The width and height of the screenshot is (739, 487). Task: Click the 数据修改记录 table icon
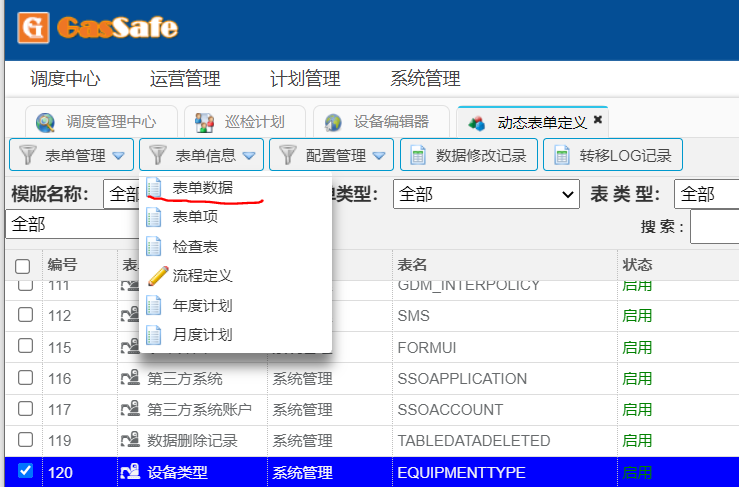pyautogui.click(x=417, y=155)
